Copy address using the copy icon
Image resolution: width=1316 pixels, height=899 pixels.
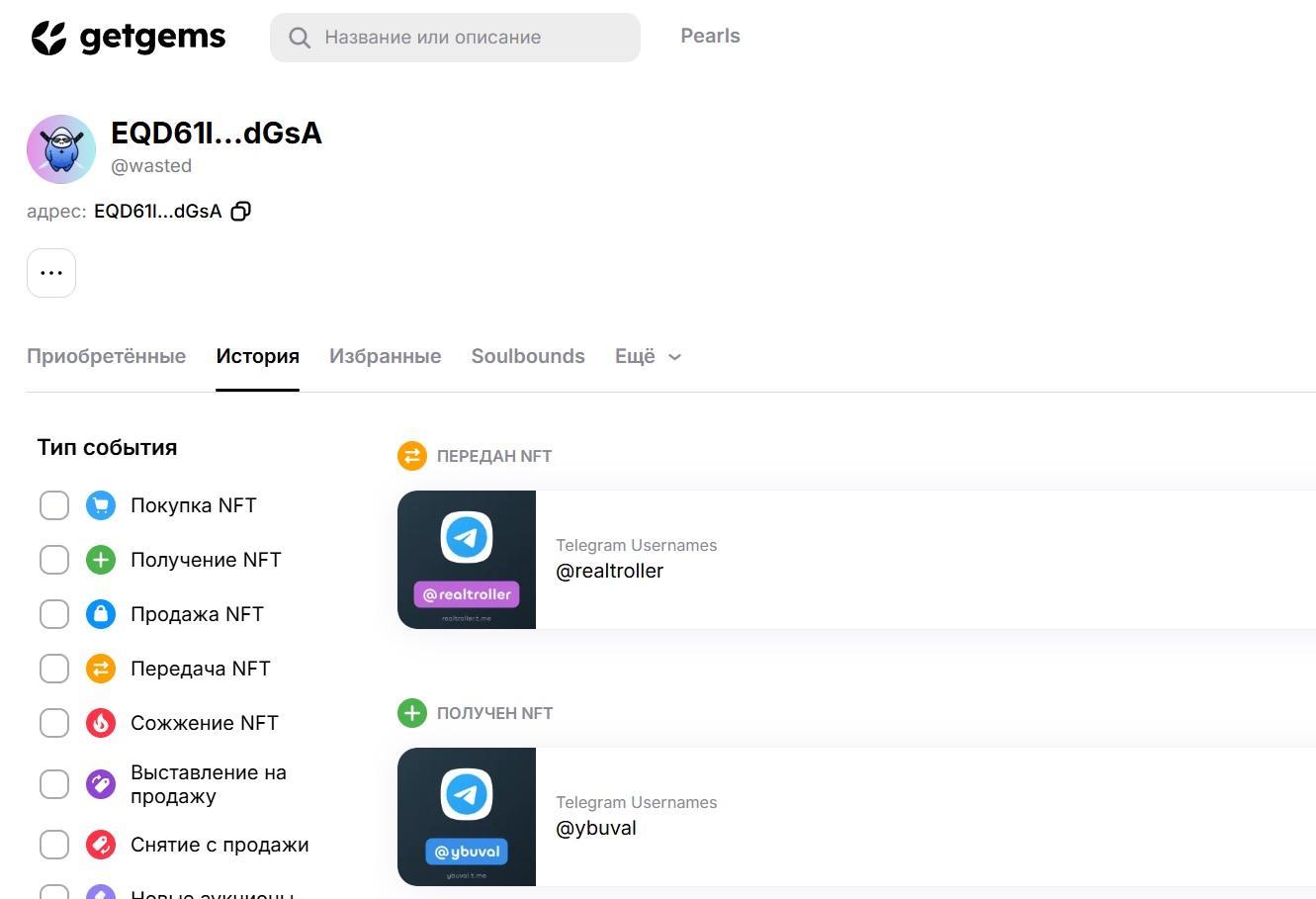point(240,211)
